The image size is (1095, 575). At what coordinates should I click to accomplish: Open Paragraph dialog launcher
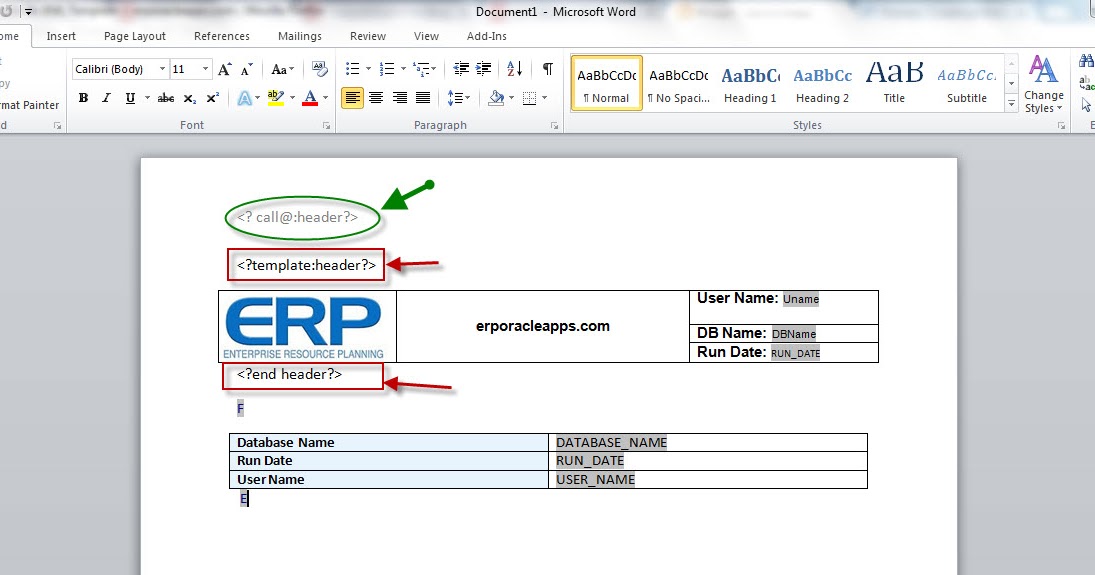coord(554,126)
